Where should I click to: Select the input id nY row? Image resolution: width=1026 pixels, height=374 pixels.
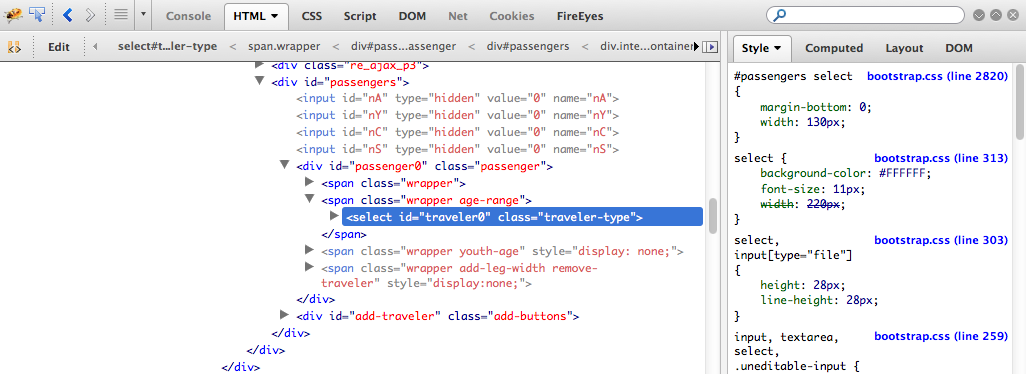457,116
